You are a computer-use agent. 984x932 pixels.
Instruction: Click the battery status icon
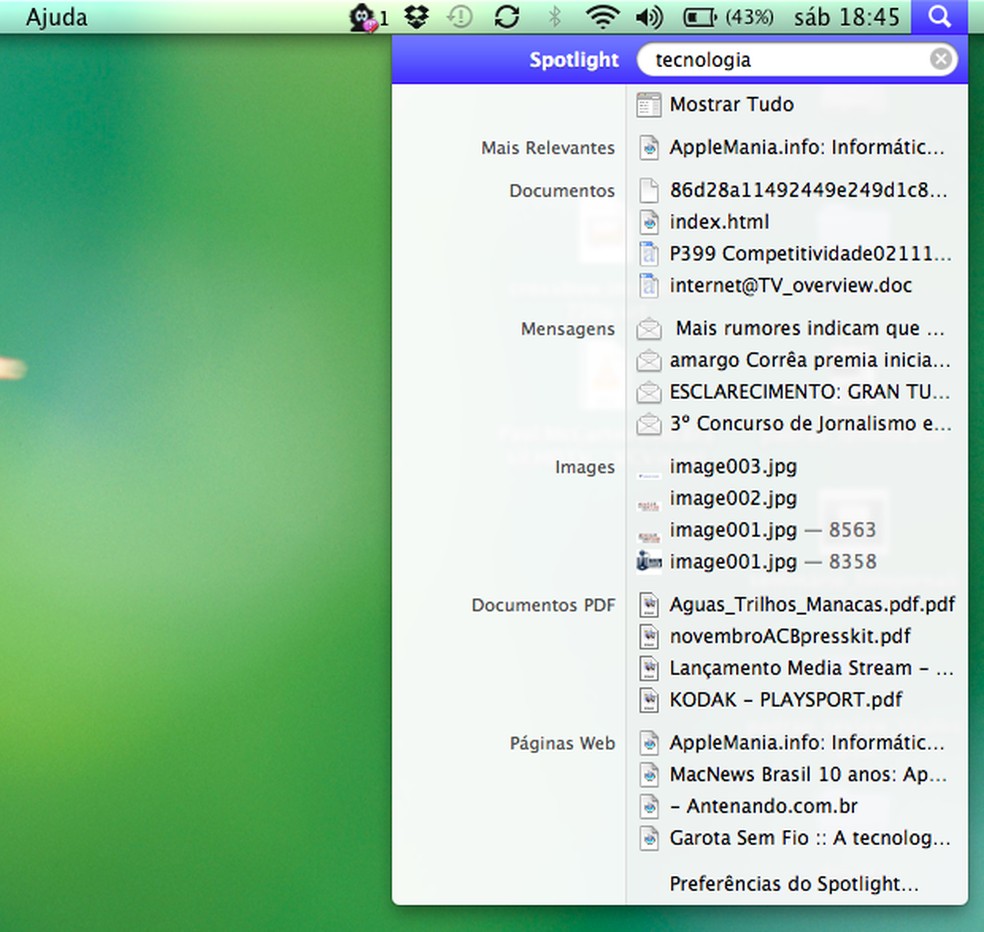pos(702,17)
